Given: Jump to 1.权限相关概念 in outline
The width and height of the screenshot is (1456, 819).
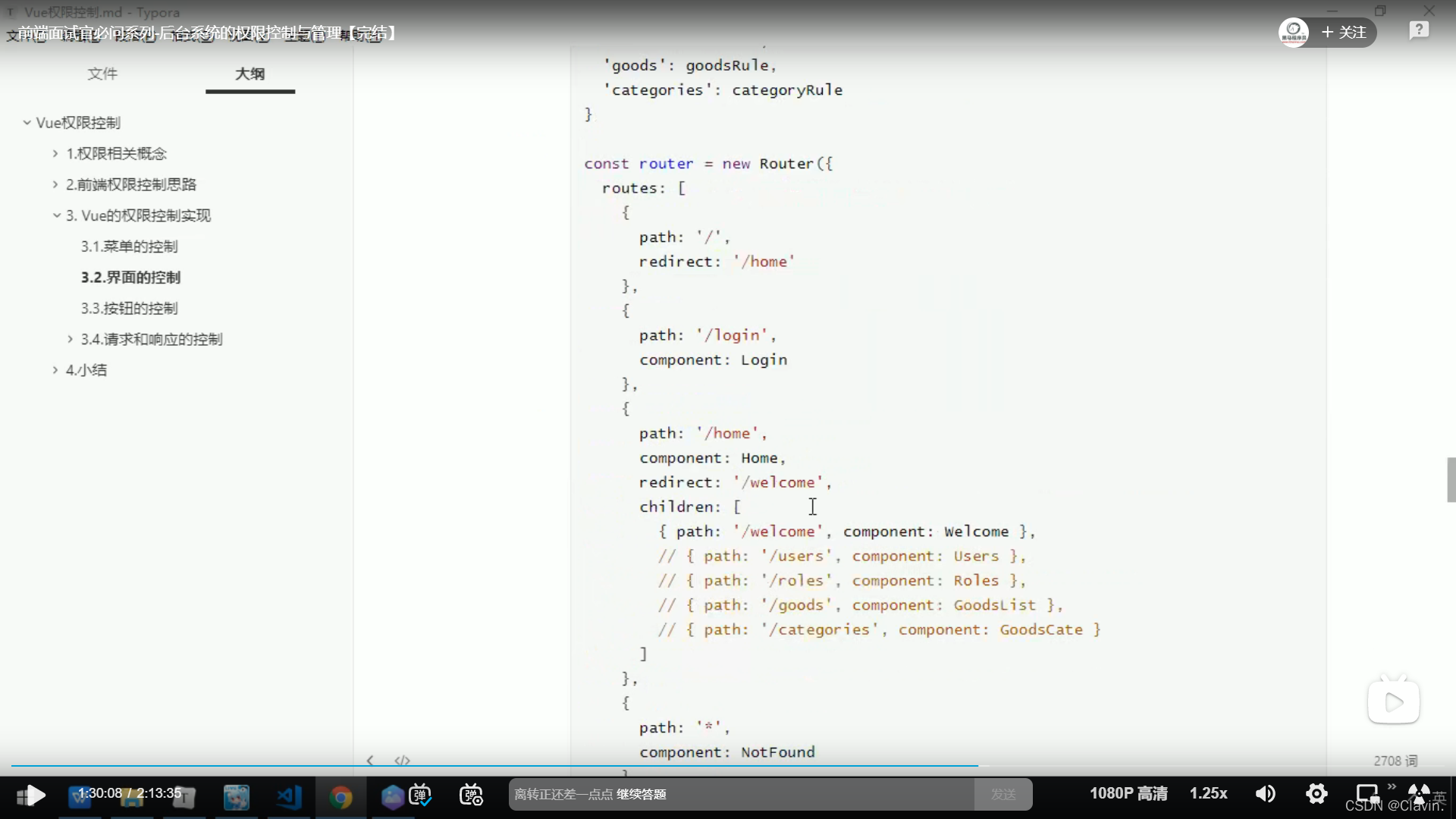Looking at the screenshot, I should 116,154.
